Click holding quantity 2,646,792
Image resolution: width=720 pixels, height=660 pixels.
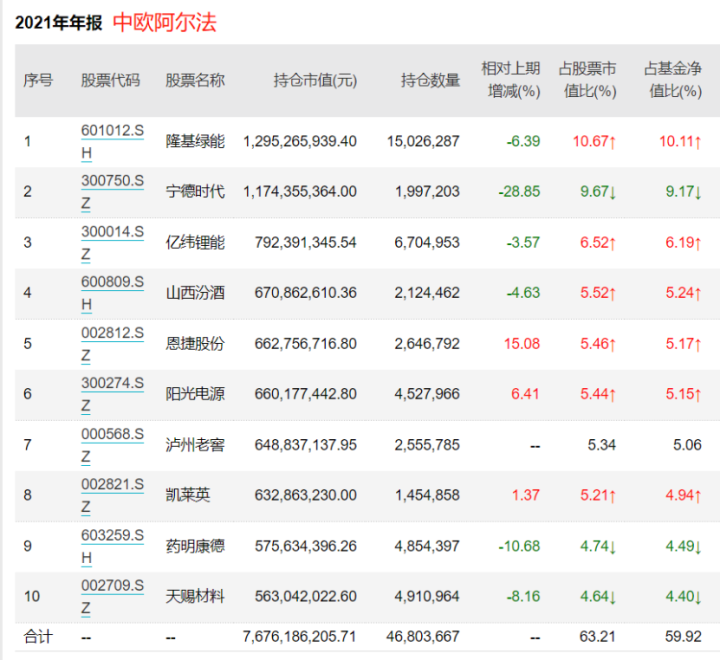[428, 344]
